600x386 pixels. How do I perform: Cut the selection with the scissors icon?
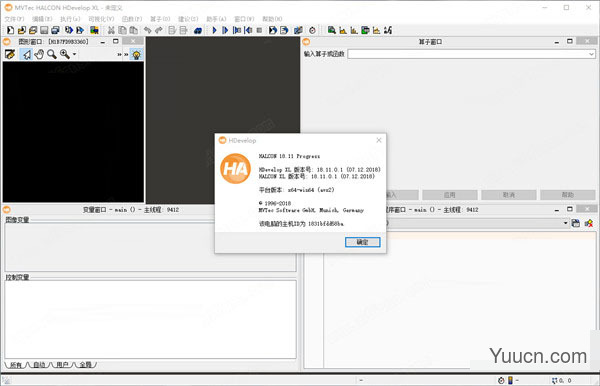coord(111,30)
